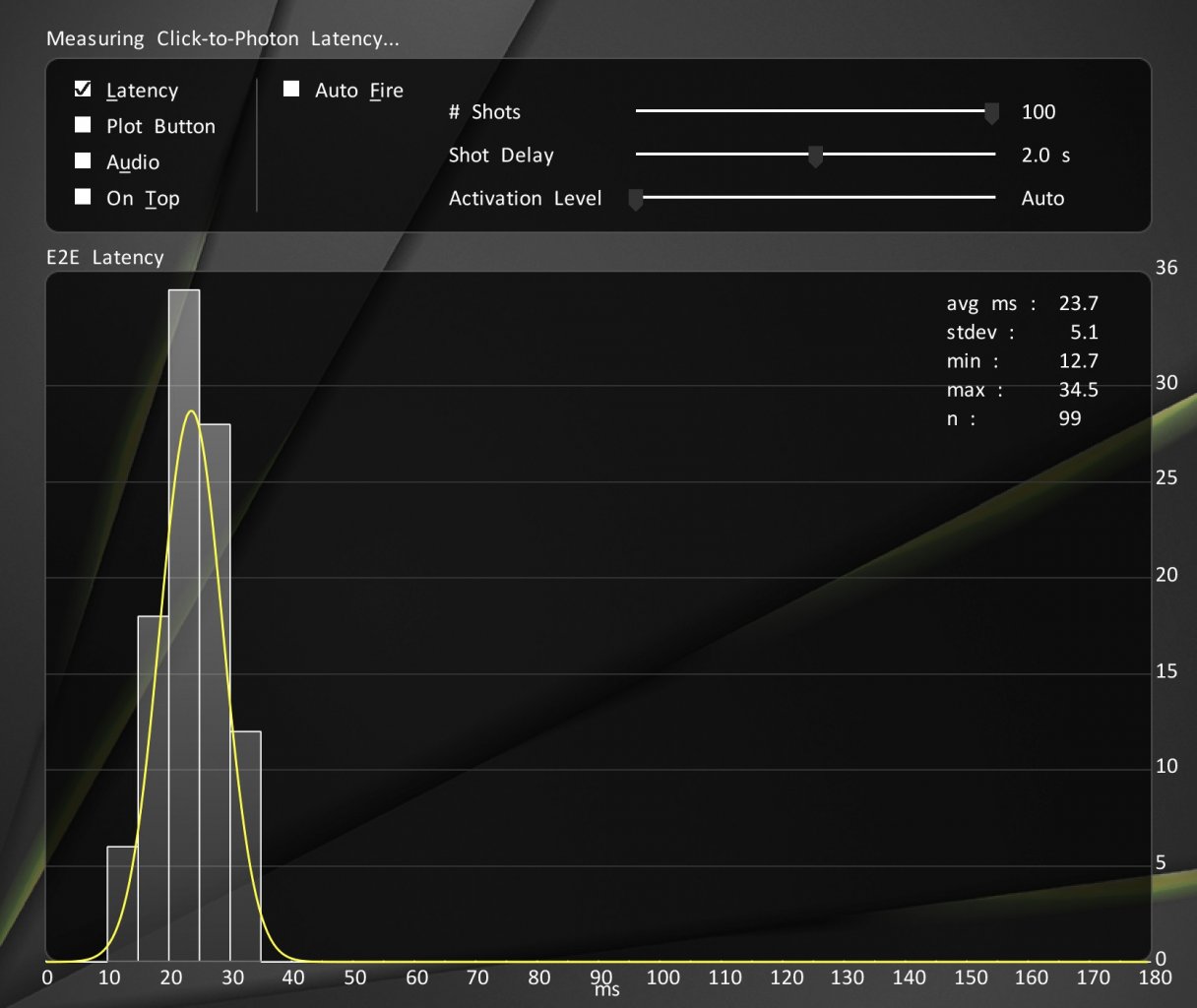
Task: Click the histogram bar for 30-35 ms
Action: [x=246, y=847]
